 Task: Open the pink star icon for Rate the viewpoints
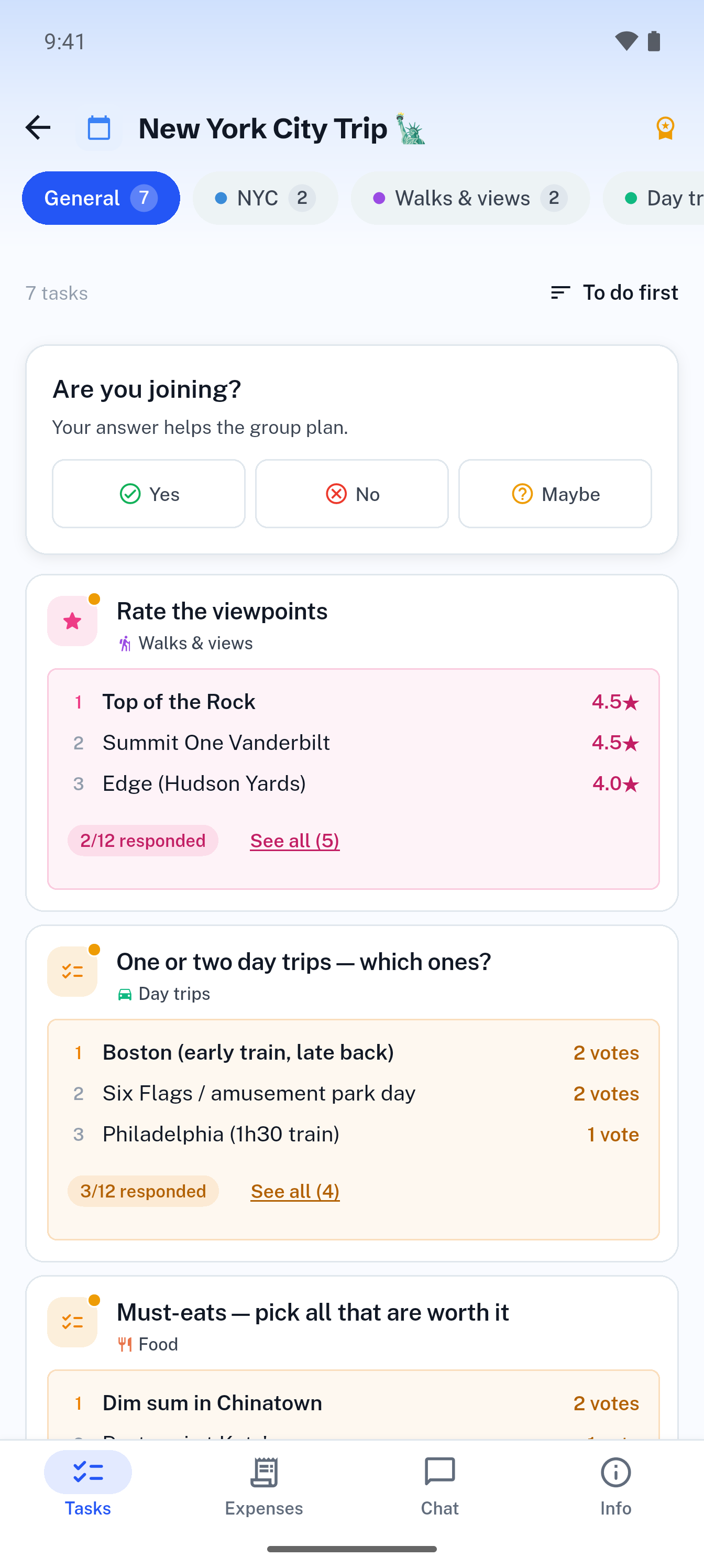pyautogui.click(x=72, y=621)
